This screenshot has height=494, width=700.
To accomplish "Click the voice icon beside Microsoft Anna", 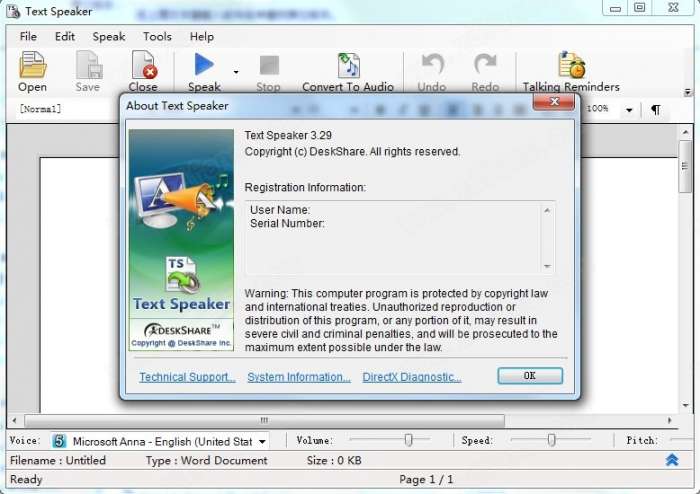I will [x=59, y=442].
